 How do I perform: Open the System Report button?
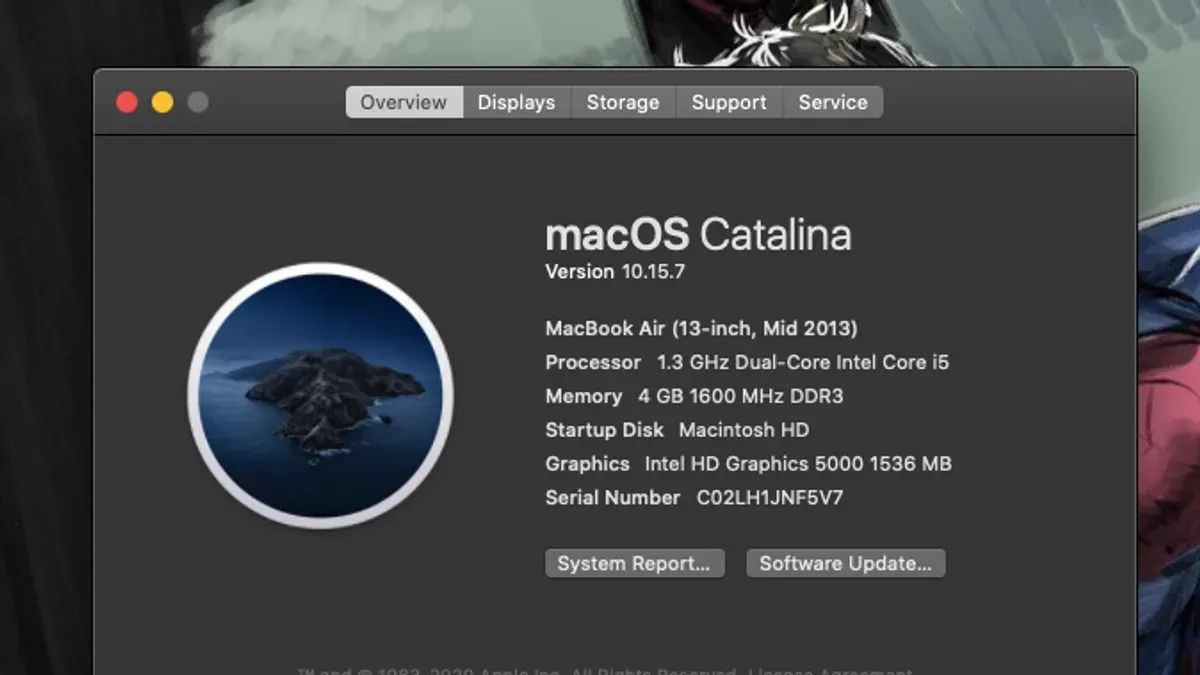[x=634, y=563]
